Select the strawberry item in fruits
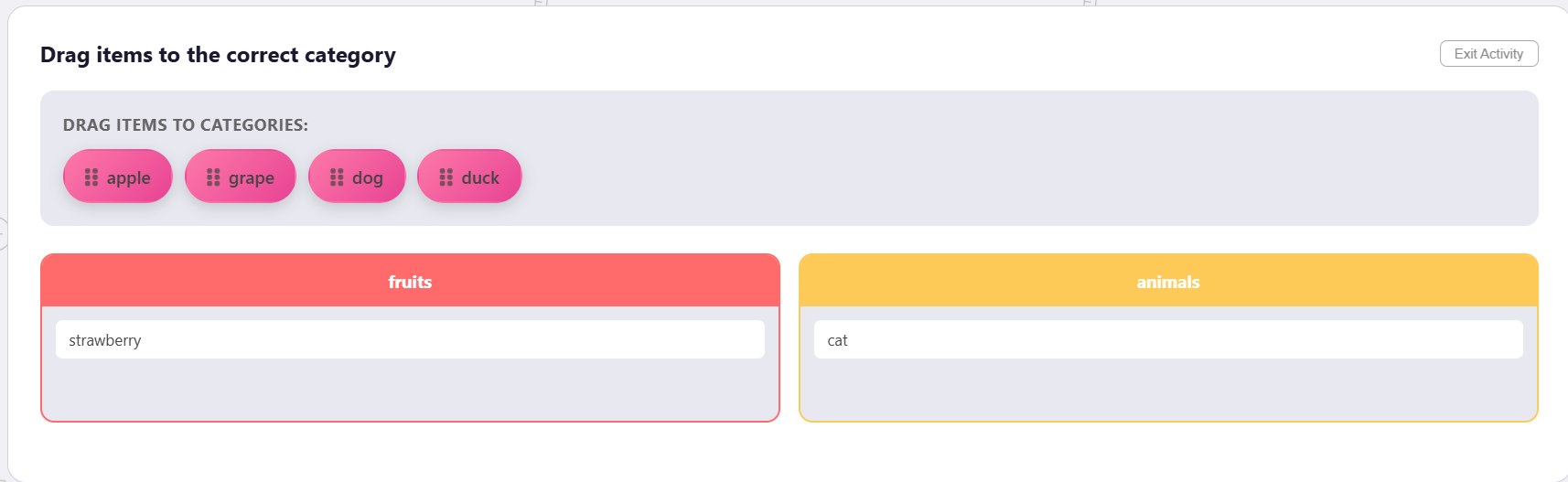The height and width of the screenshot is (482, 1568). click(410, 339)
